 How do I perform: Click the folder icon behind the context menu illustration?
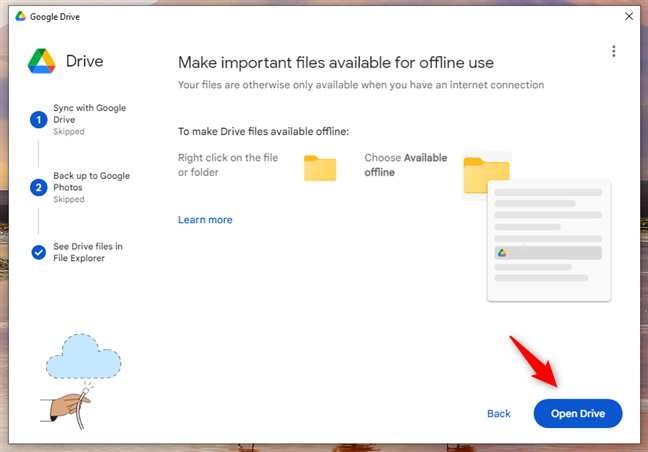coord(486,175)
